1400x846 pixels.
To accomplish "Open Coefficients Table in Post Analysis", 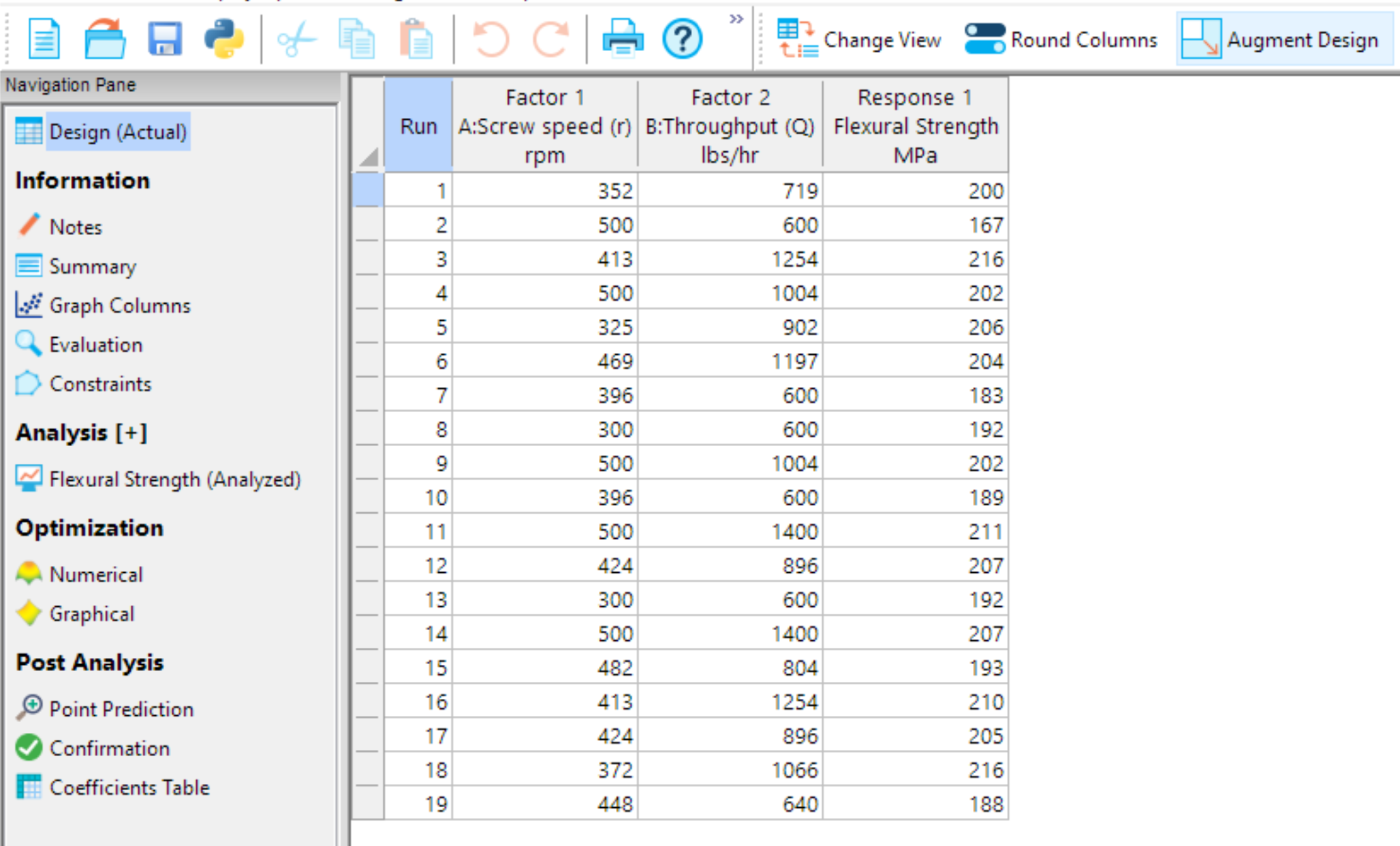I will (x=129, y=788).
